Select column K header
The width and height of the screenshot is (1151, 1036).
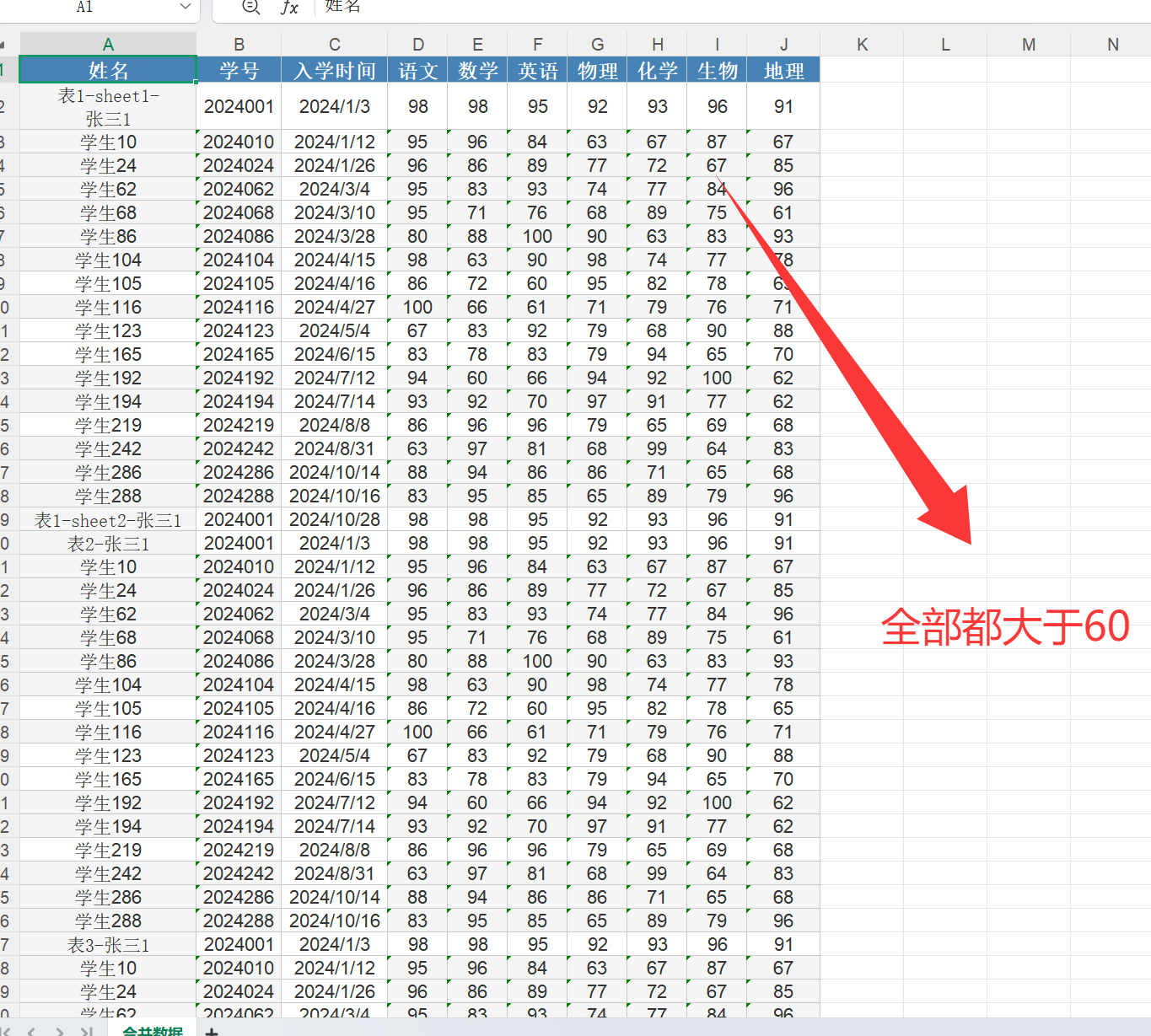[862, 45]
